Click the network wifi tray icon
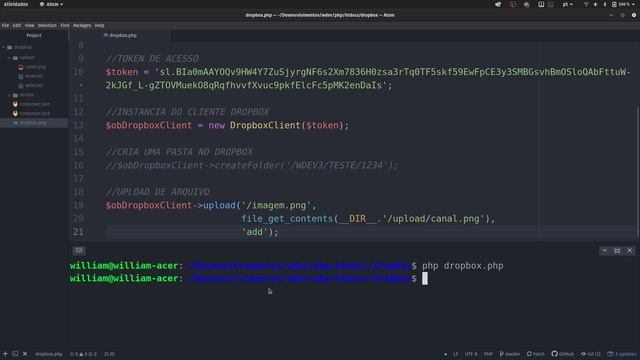 tap(586, 4)
